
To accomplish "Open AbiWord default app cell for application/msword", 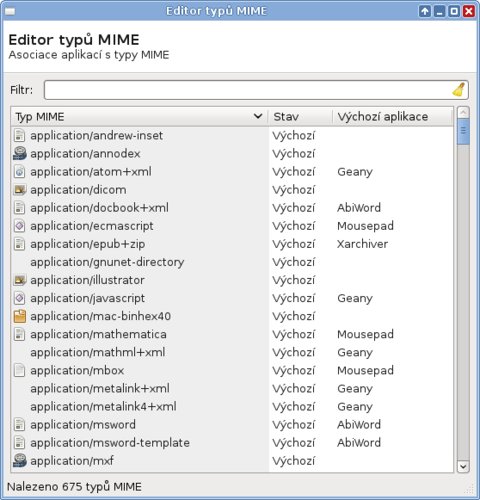I will (x=359, y=424).
